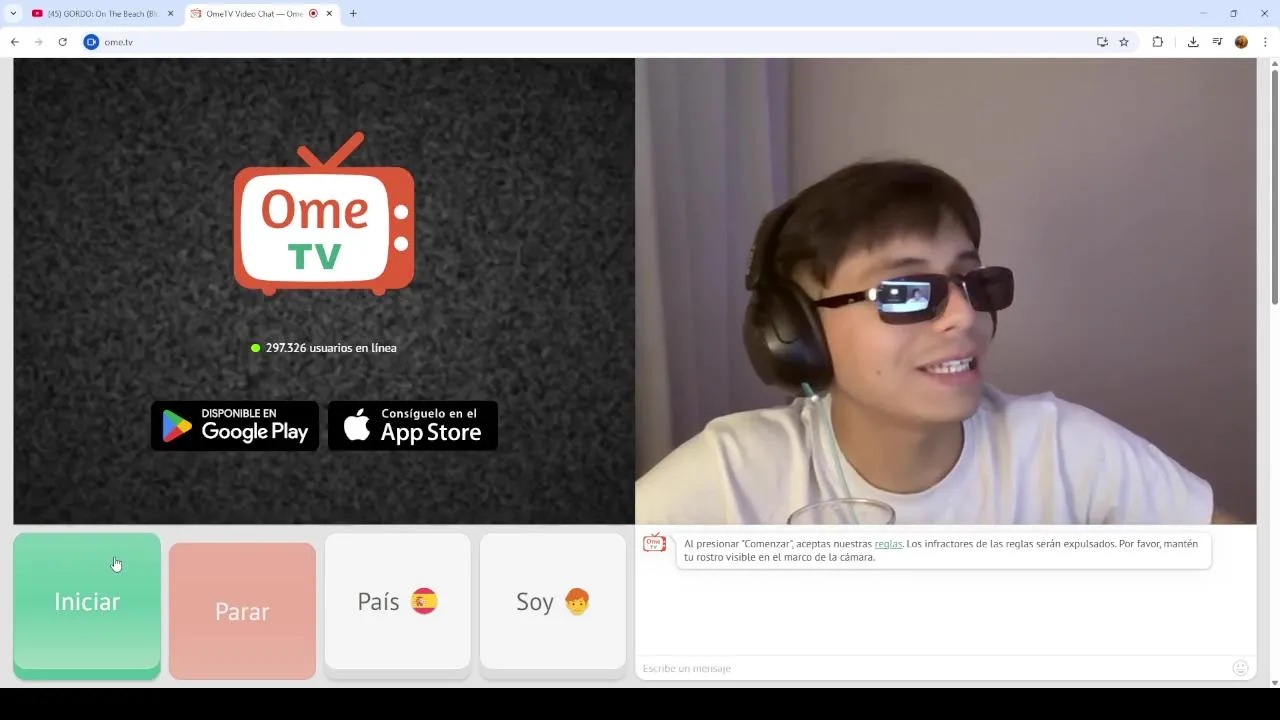Click the 297.326 usuarios en línea text

coord(331,348)
